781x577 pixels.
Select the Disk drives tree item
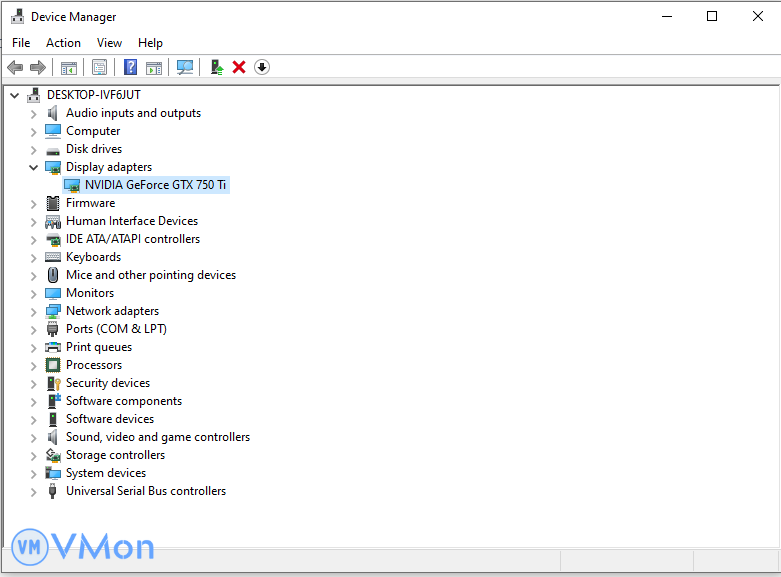point(93,149)
